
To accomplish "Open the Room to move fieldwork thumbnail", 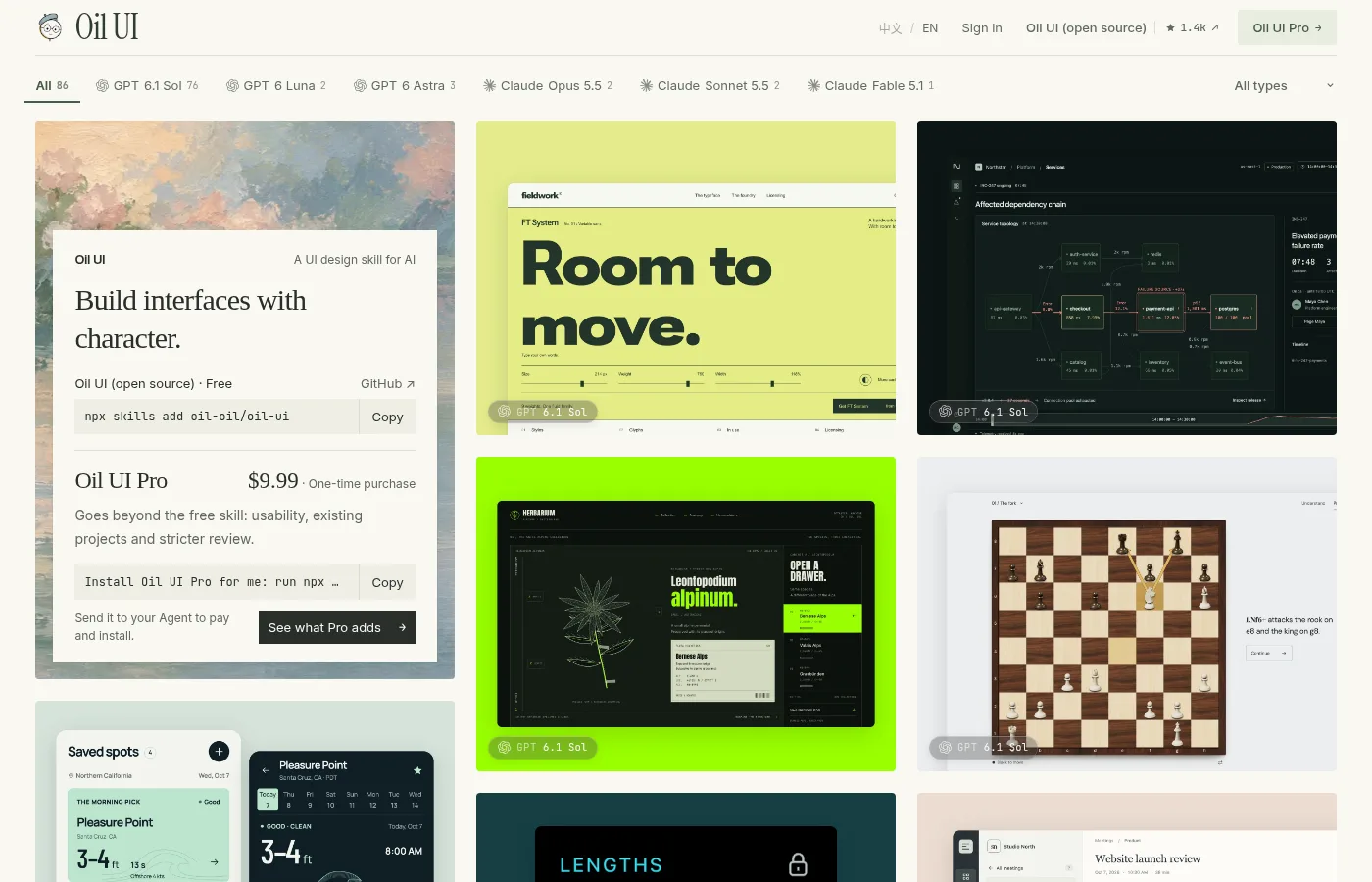I will tap(686, 277).
